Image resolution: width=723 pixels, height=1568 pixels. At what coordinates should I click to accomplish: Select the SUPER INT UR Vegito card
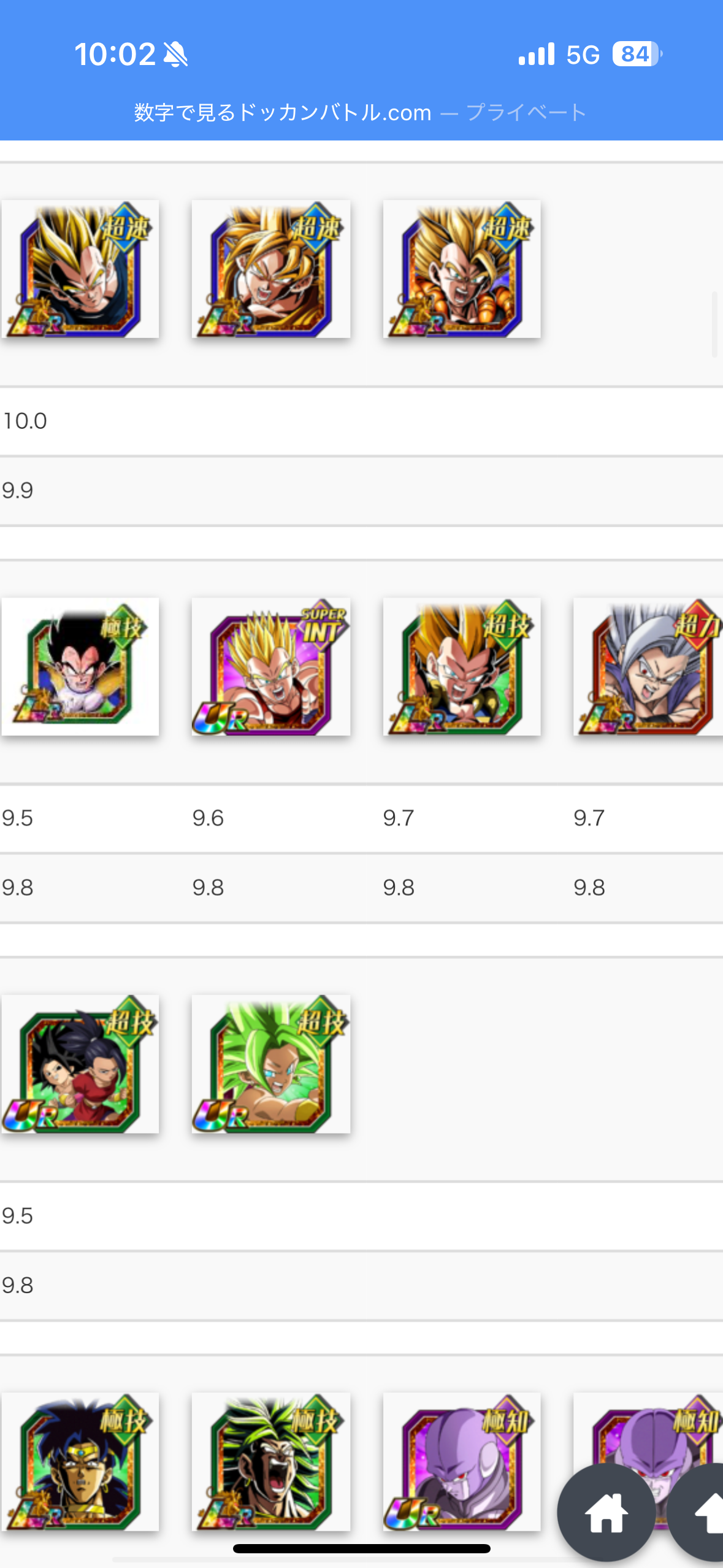(x=271, y=667)
